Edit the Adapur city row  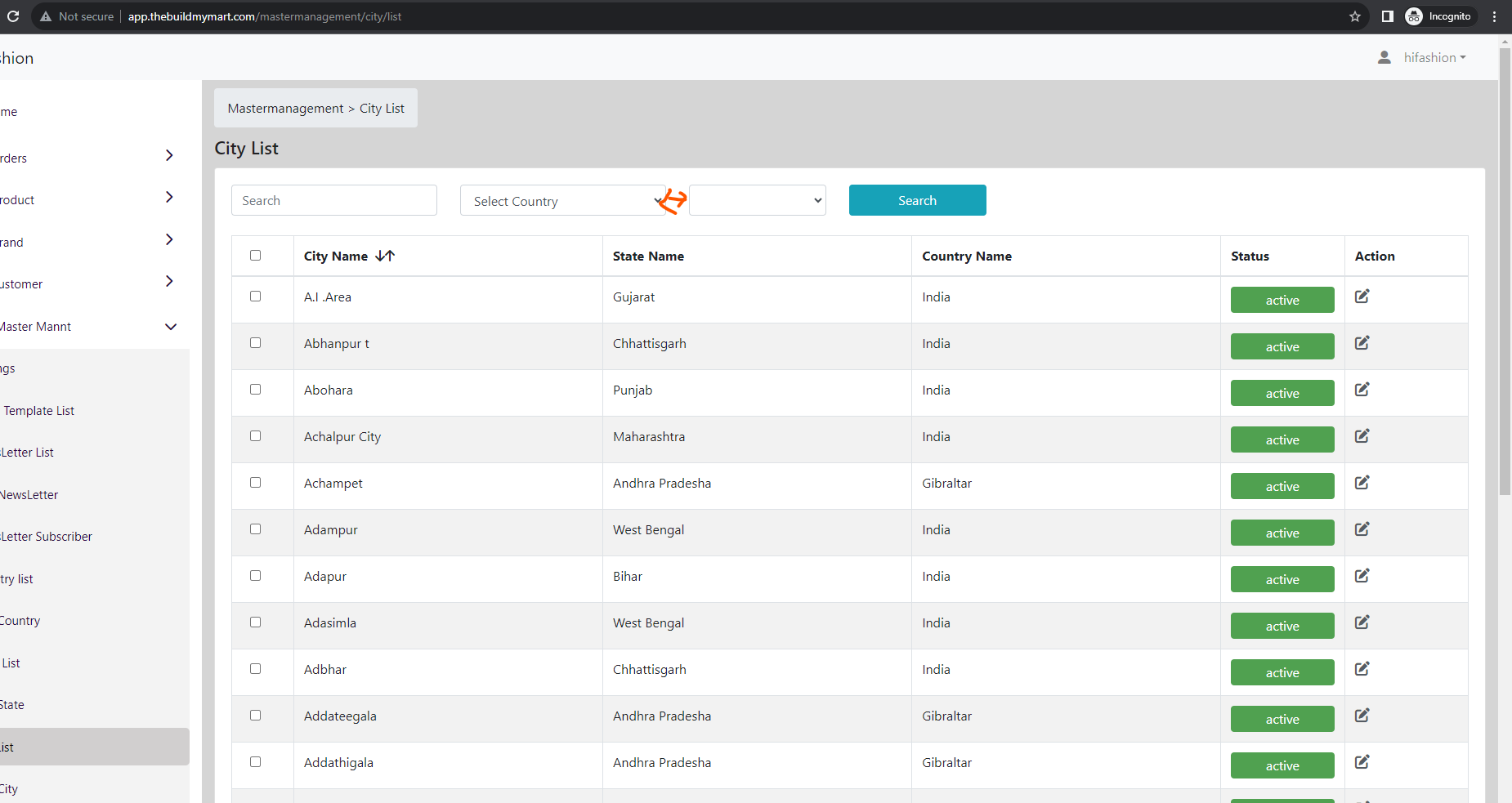pos(1362,576)
